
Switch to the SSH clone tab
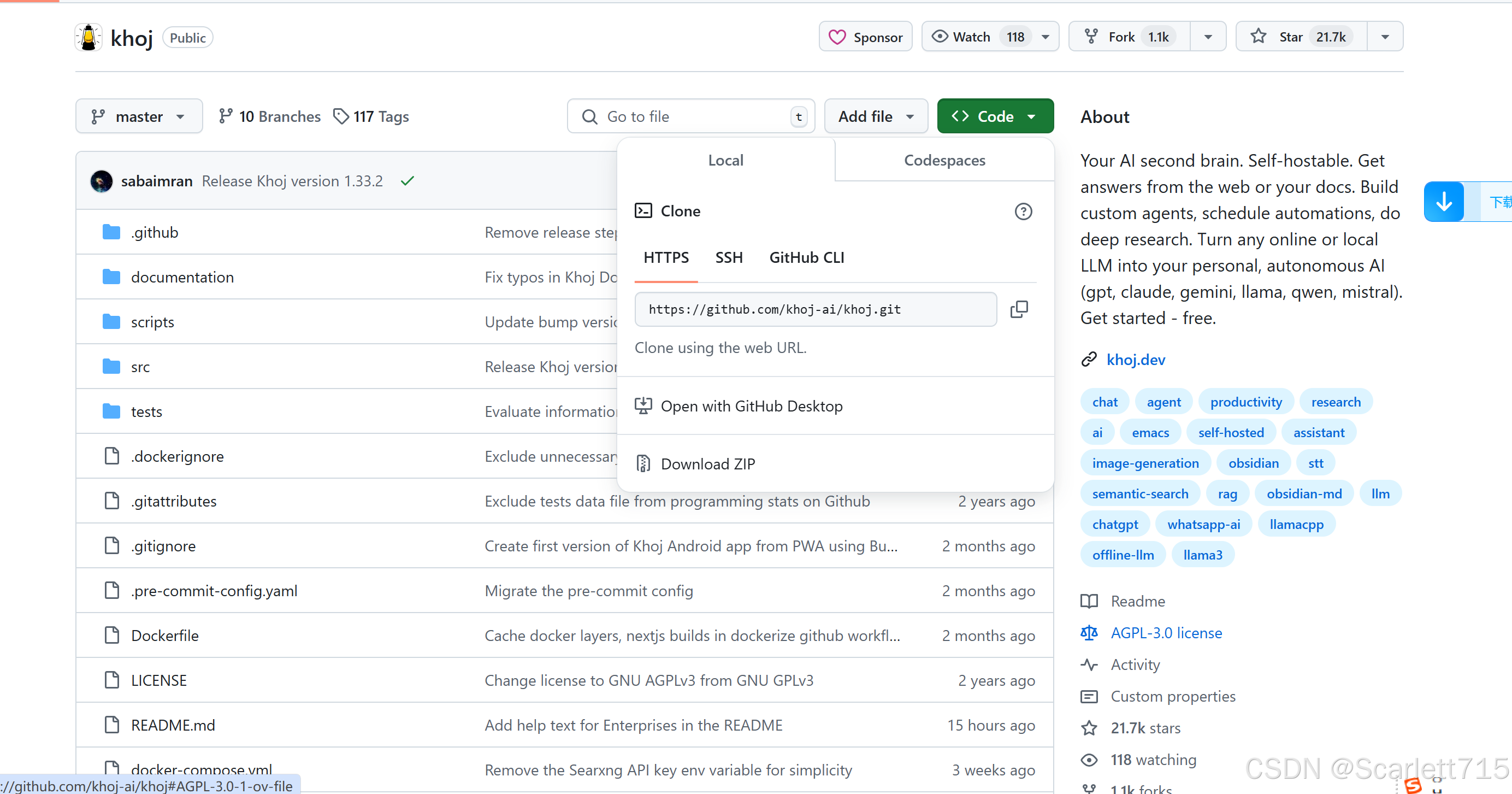click(x=728, y=257)
